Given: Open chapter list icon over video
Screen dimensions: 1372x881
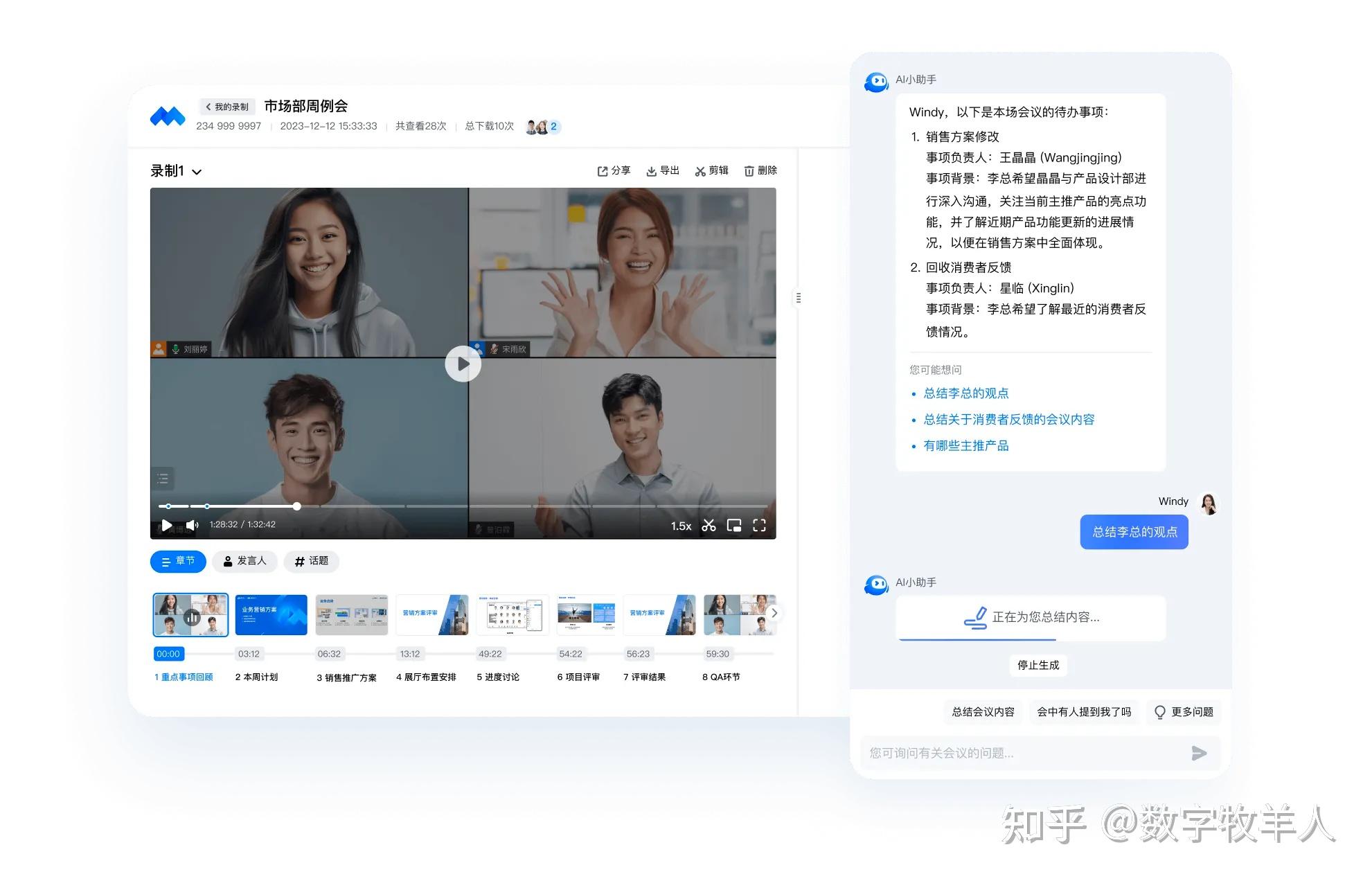Looking at the screenshot, I should [x=163, y=478].
